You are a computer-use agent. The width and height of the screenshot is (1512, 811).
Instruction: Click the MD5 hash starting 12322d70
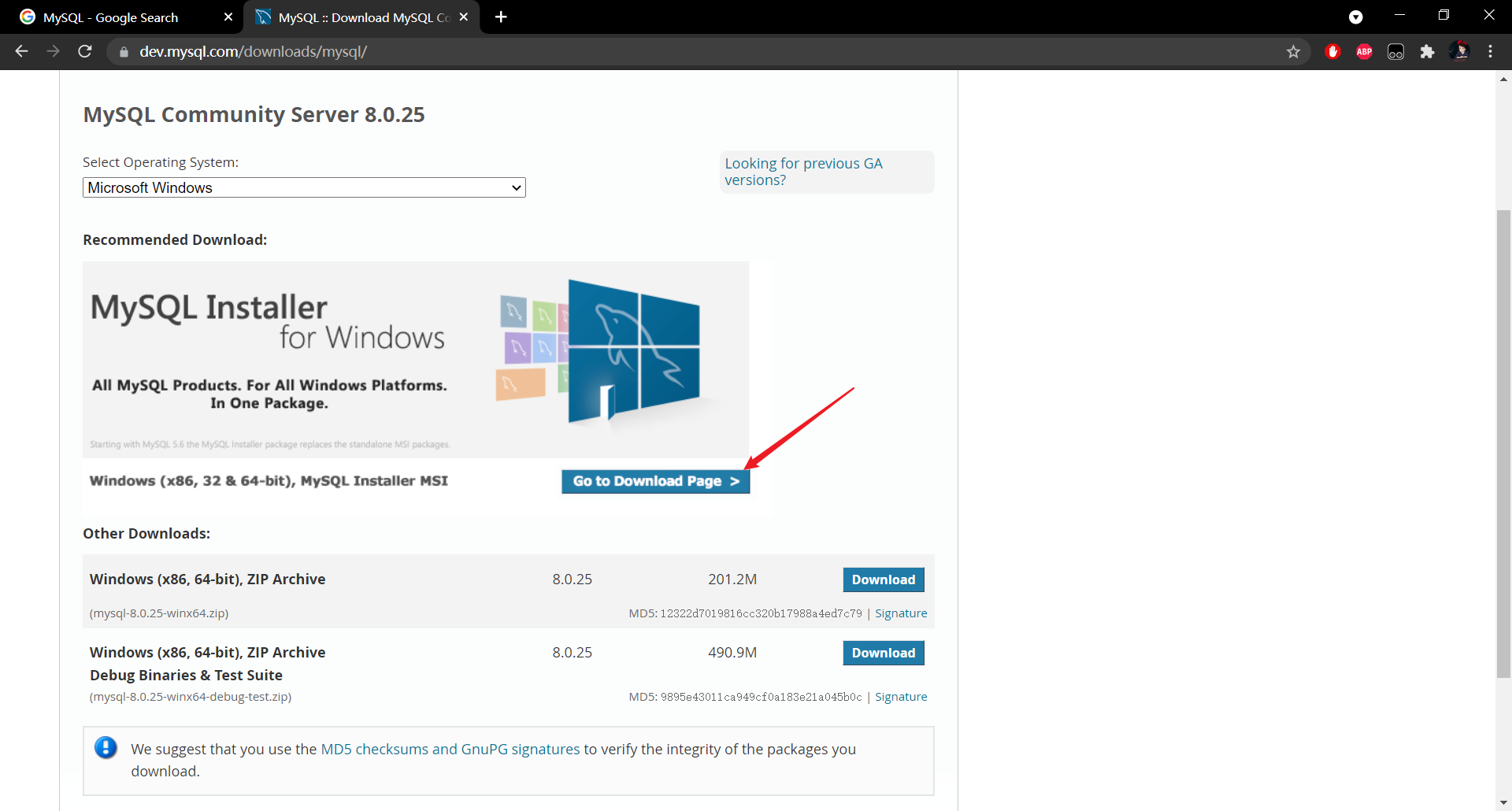point(761,613)
